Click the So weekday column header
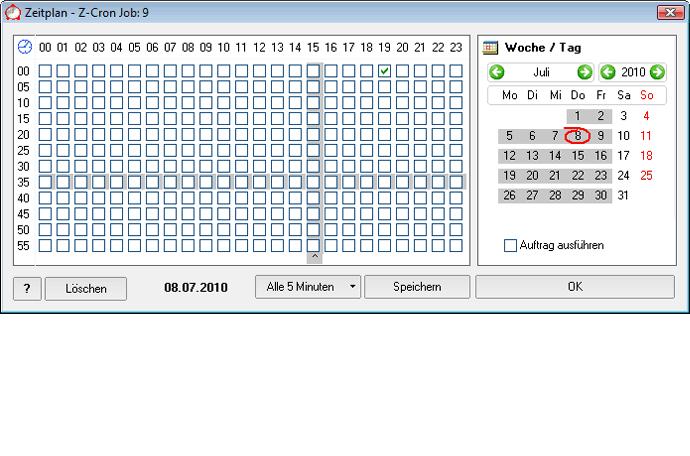The image size is (690, 456). tap(646, 96)
